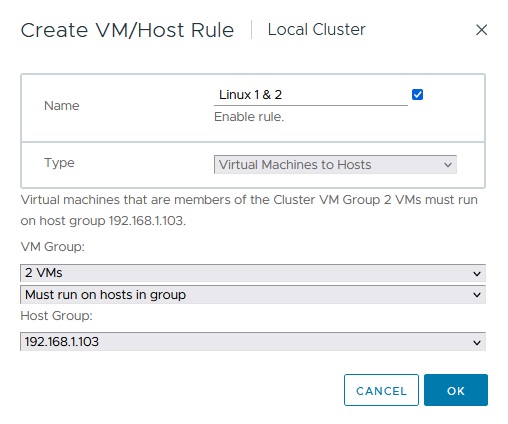Confirm the rule with the OK button
Image resolution: width=508 pixels, height=424 pixels.
coord(456,390)
